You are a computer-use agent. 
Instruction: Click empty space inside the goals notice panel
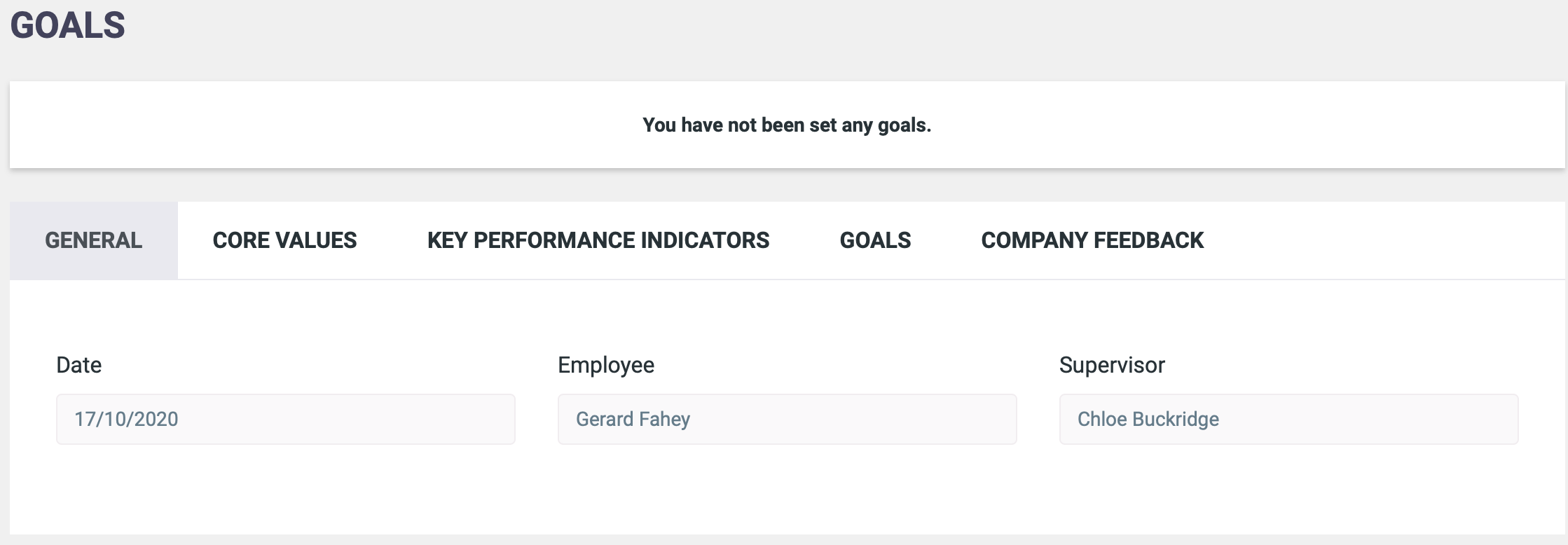[315, 125]
